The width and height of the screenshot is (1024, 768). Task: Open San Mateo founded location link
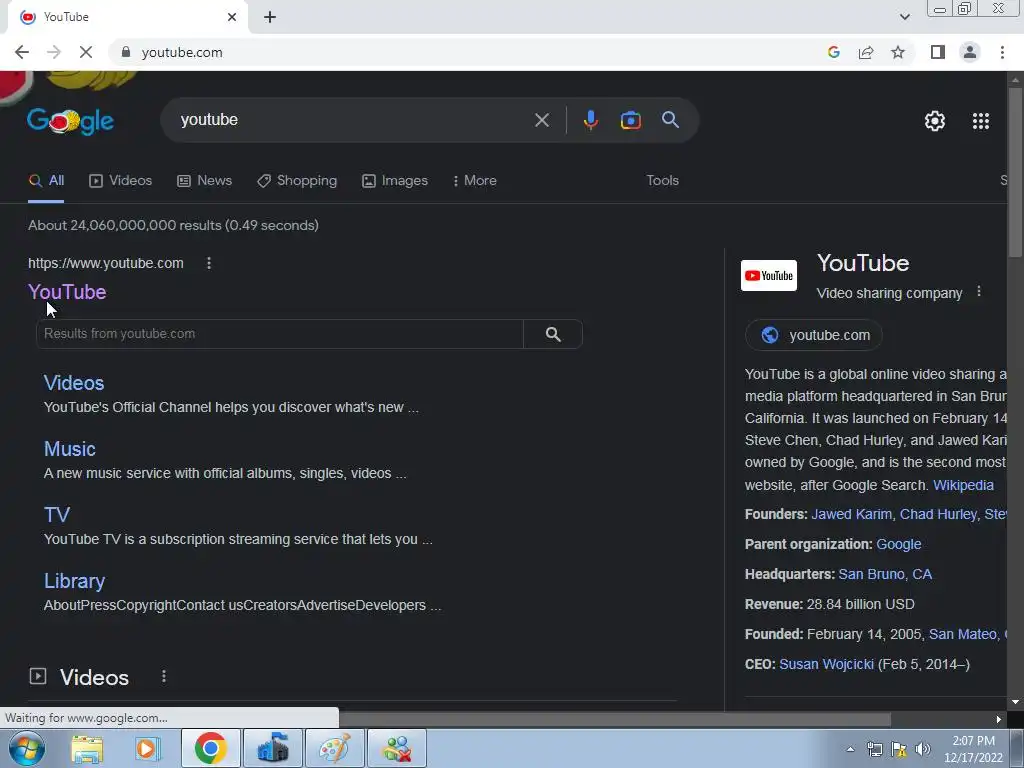pyautogui.click(x=963, y=635)
